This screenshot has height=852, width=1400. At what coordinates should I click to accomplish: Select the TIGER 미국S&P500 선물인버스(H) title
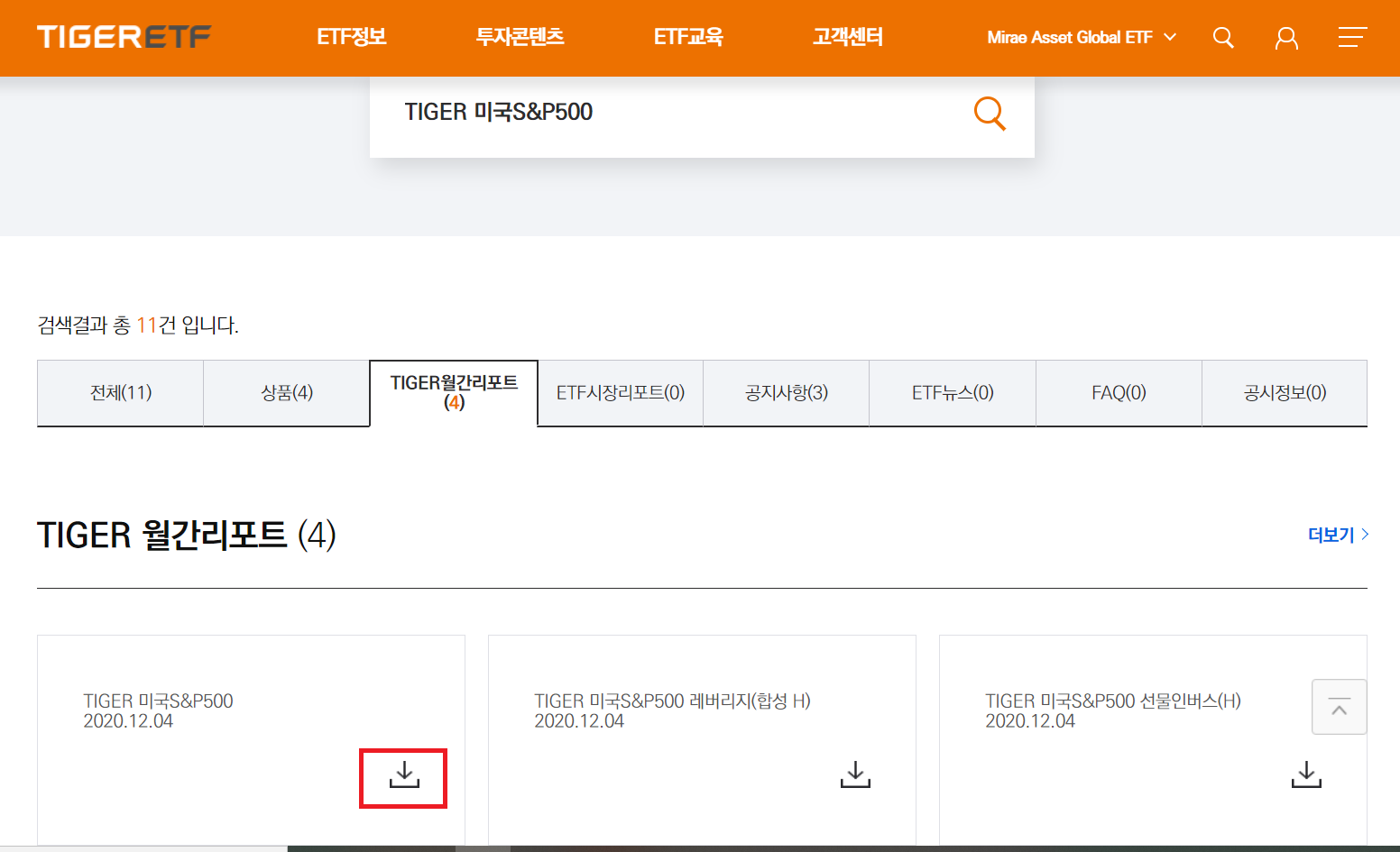(1113, 701)
